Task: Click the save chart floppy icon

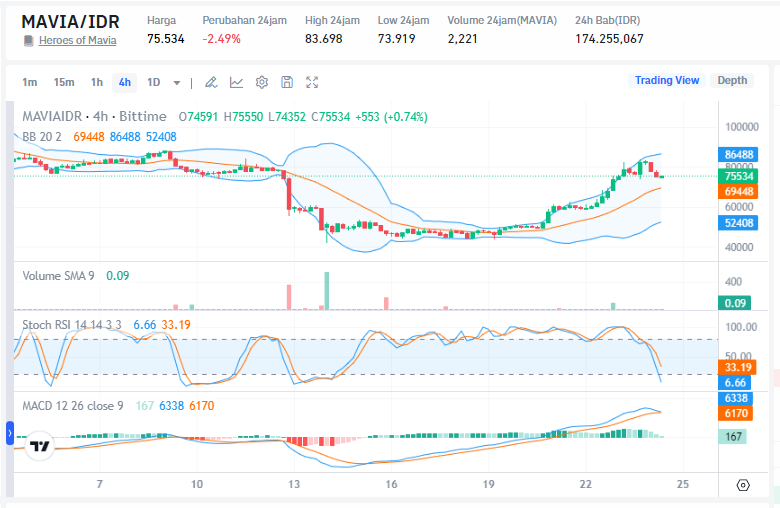Action: (287, 82)
